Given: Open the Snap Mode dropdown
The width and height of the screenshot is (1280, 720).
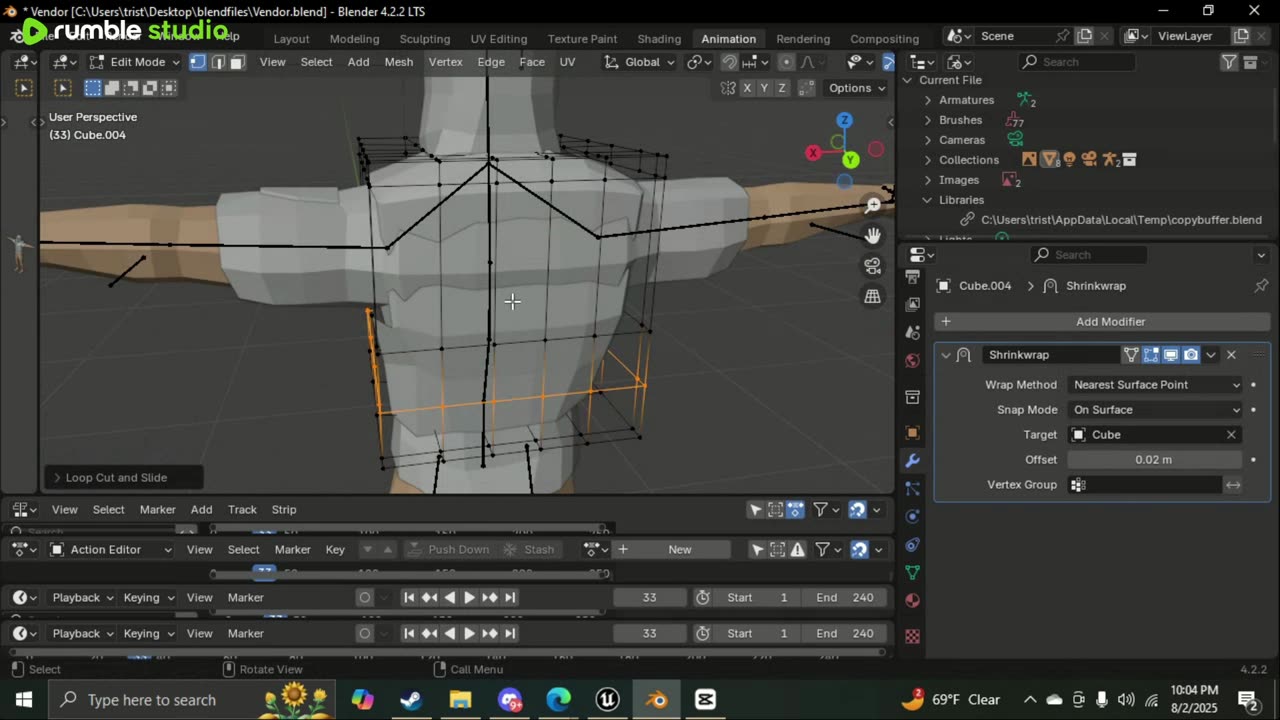Looking at the screenshot, I should coord(1155,410).
